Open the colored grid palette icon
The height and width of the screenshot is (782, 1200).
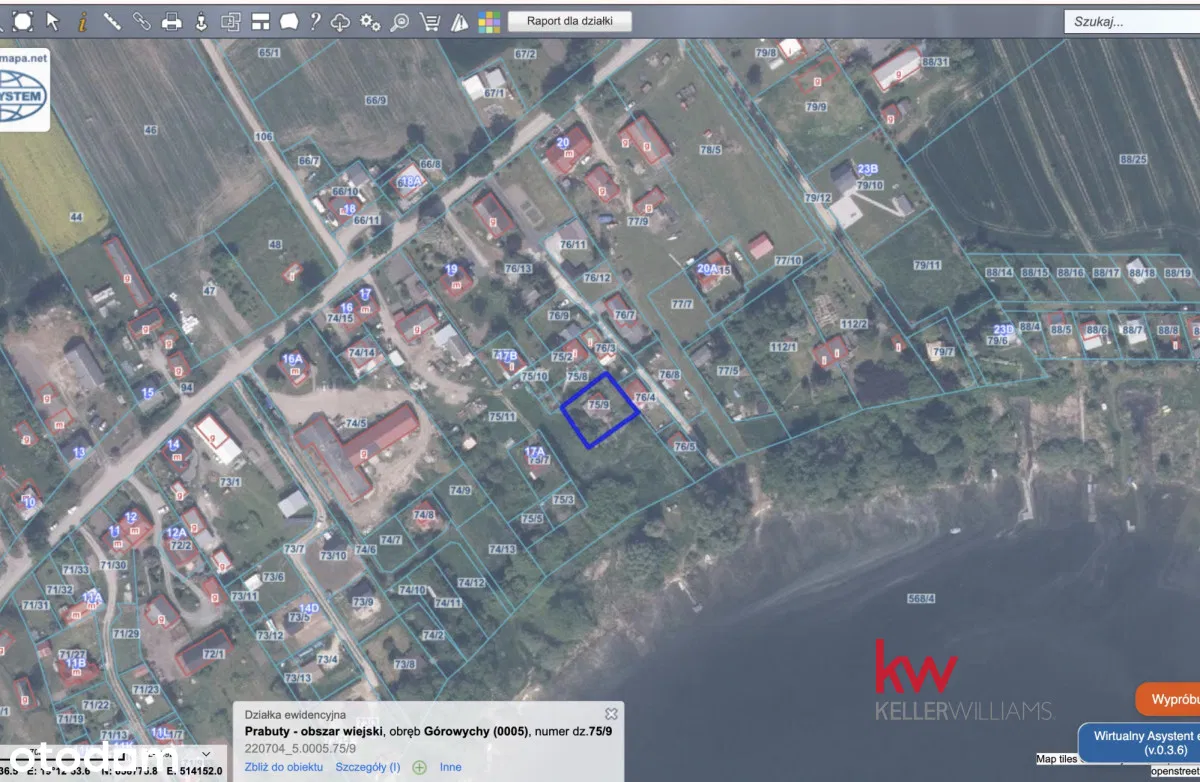point(488,20)
